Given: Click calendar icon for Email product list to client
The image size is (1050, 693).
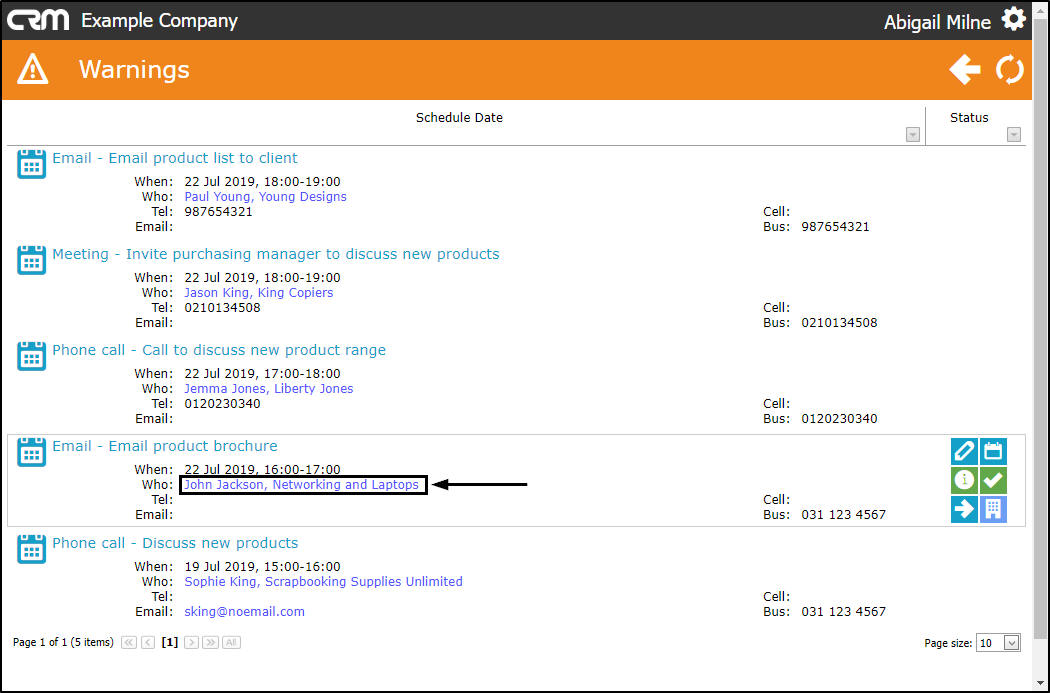Looking at the screenshot, I should point(31,164).
